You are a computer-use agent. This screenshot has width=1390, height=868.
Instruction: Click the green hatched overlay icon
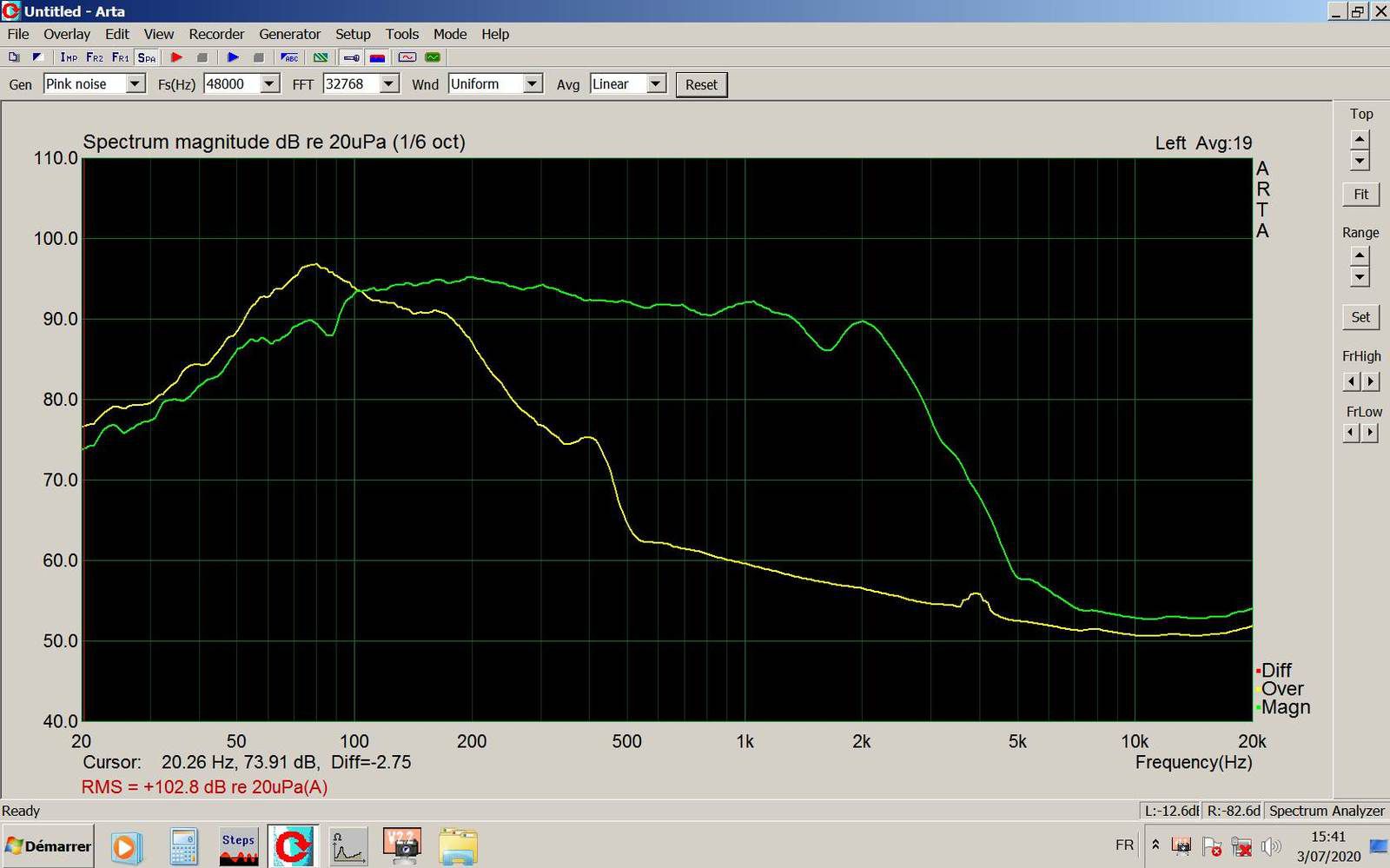tap(321, 57)
